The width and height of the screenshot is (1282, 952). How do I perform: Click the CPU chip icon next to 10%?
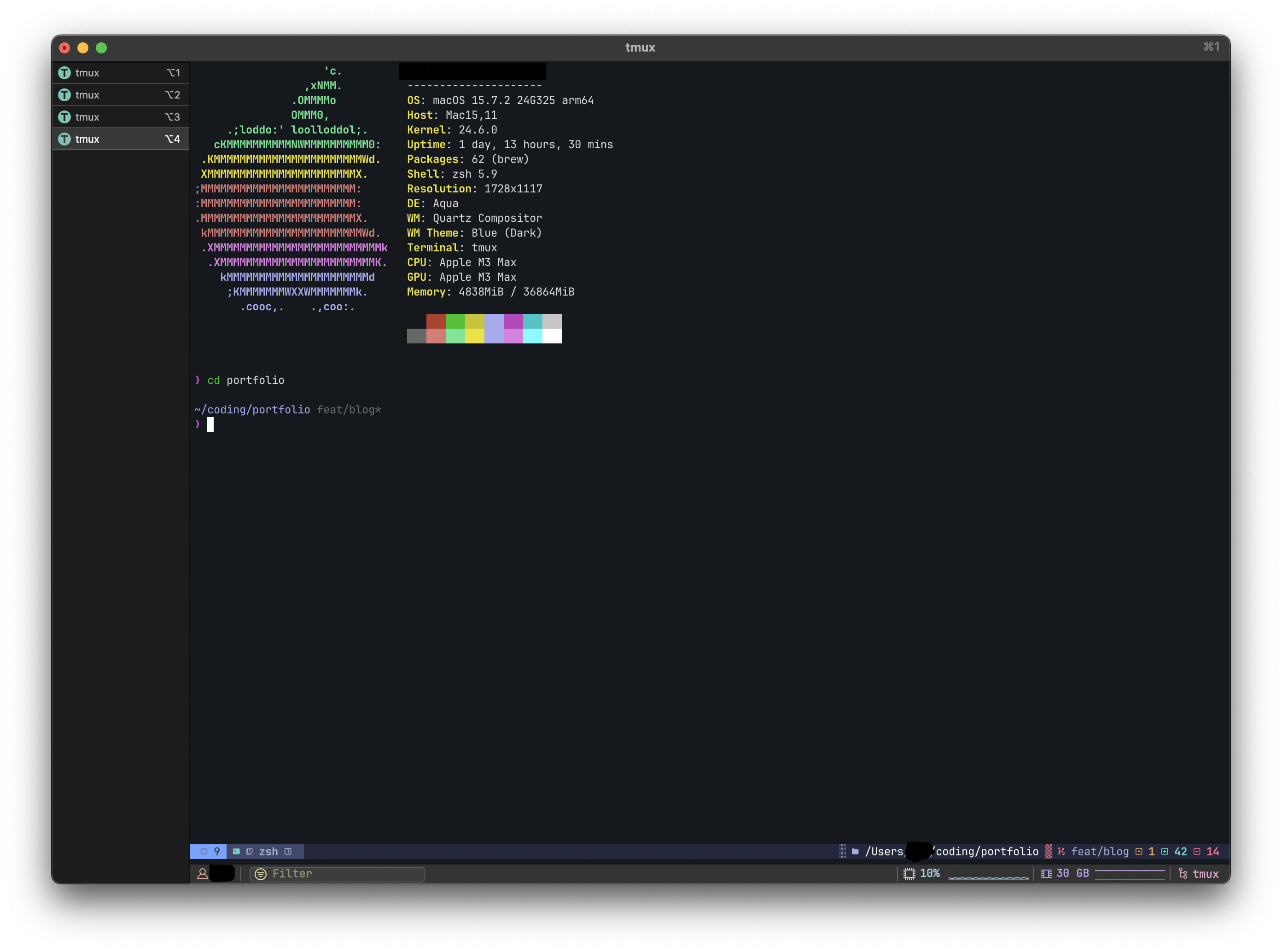909,874
